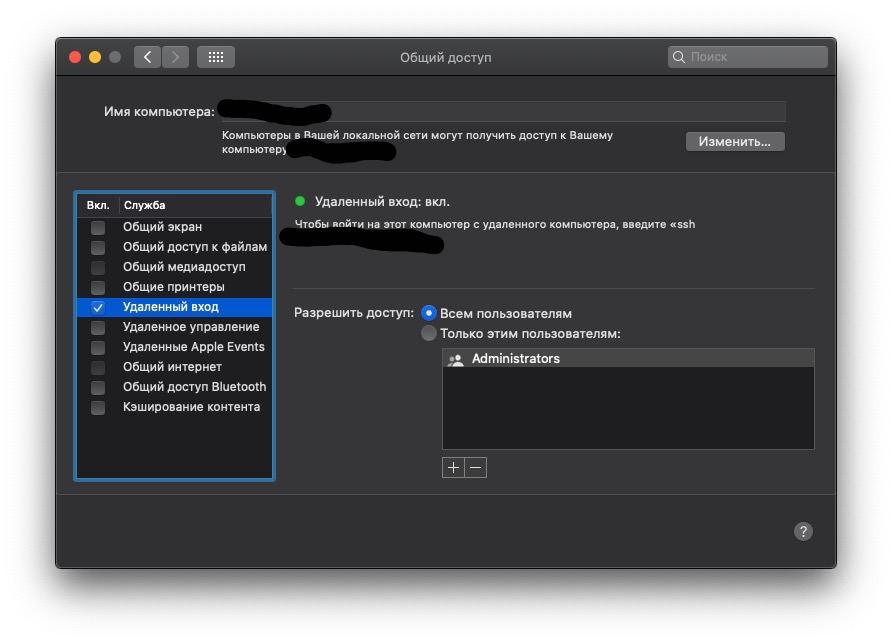Select the Удаленные Apple Events service
The height and width of the screenshot is (642, 892).
pos(174,347)
